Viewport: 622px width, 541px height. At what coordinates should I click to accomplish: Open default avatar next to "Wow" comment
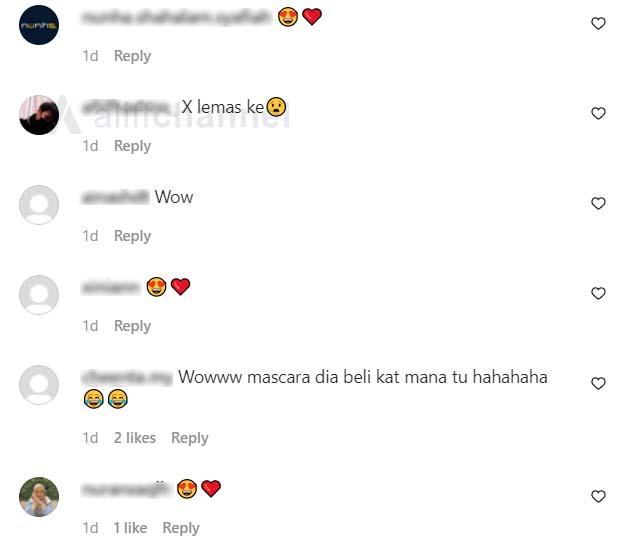pos(39,205)
